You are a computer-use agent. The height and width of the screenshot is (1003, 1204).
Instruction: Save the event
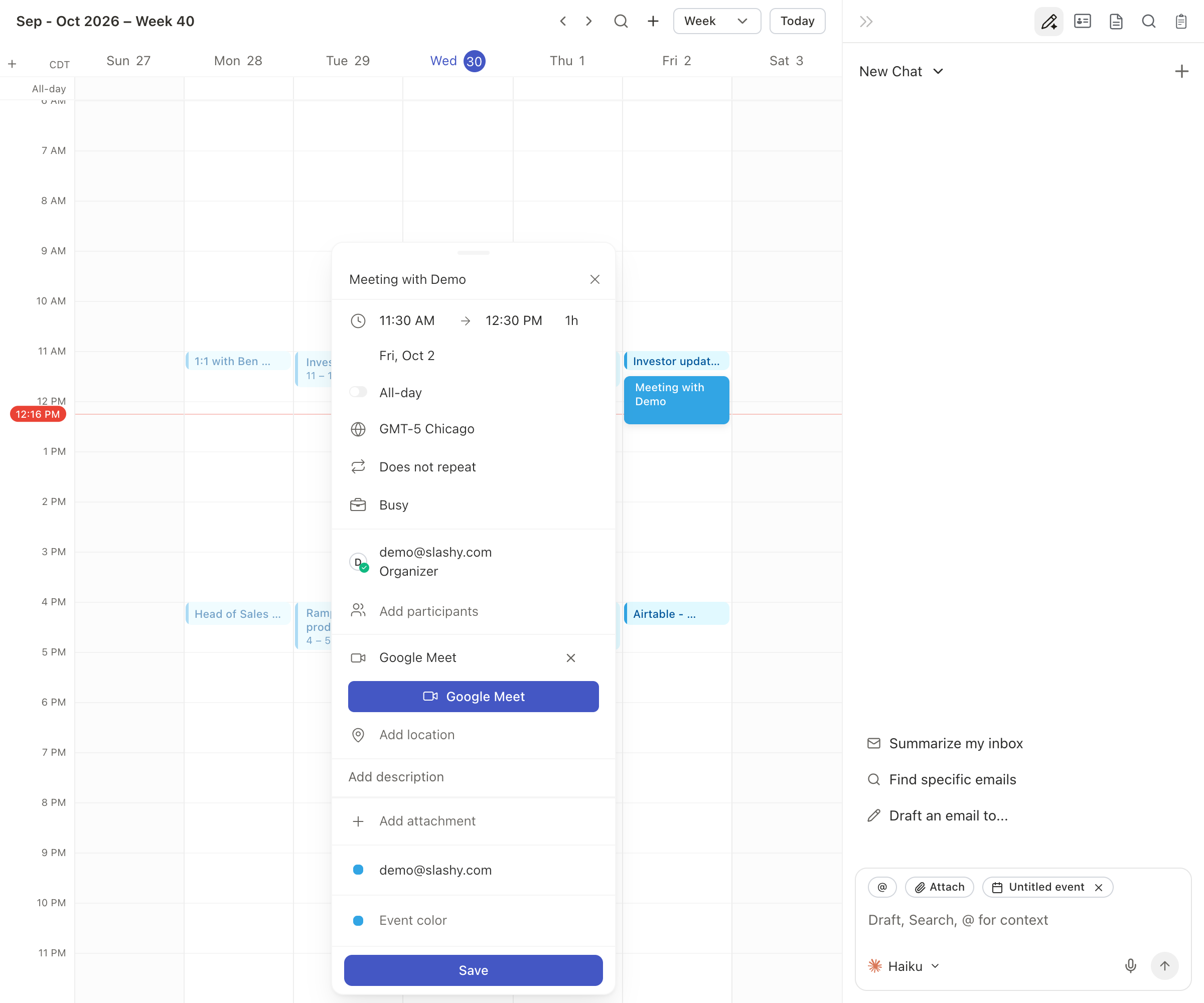coord(473,970)
